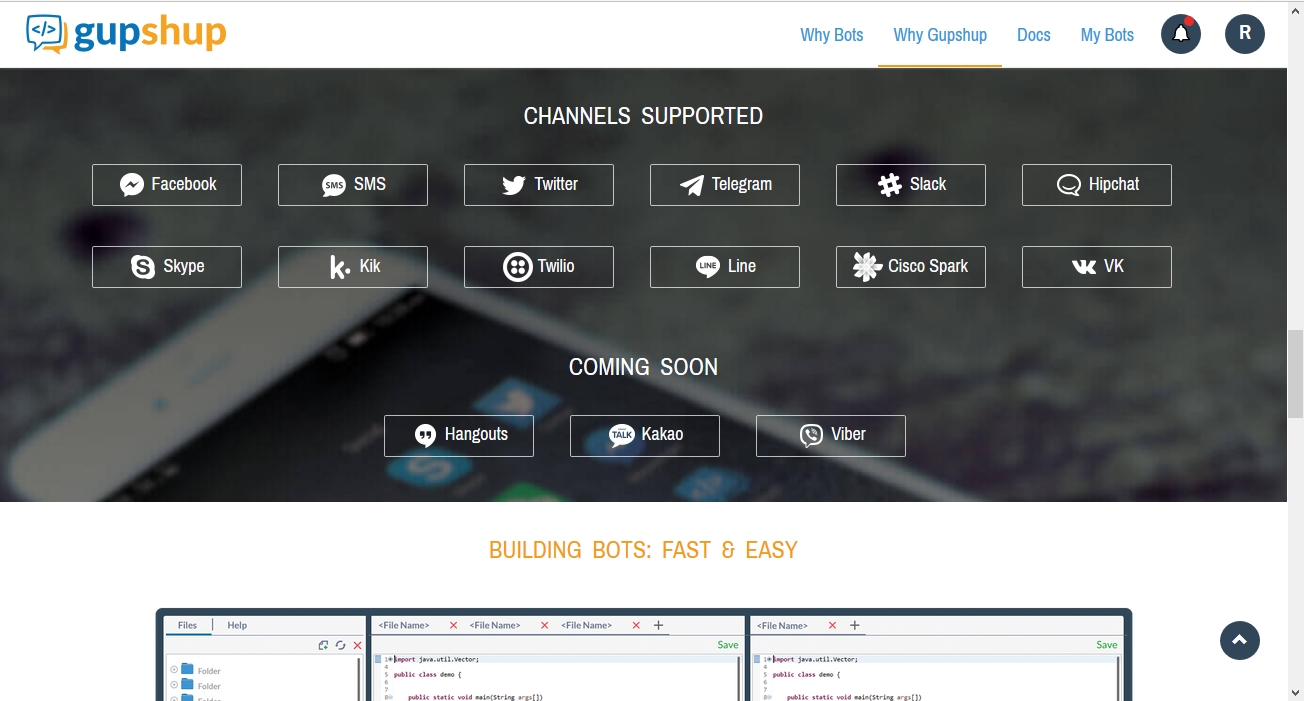The image size is (1304, 701).
Task: Select the Viber coming soon button
Action: (x=831, y=436)
